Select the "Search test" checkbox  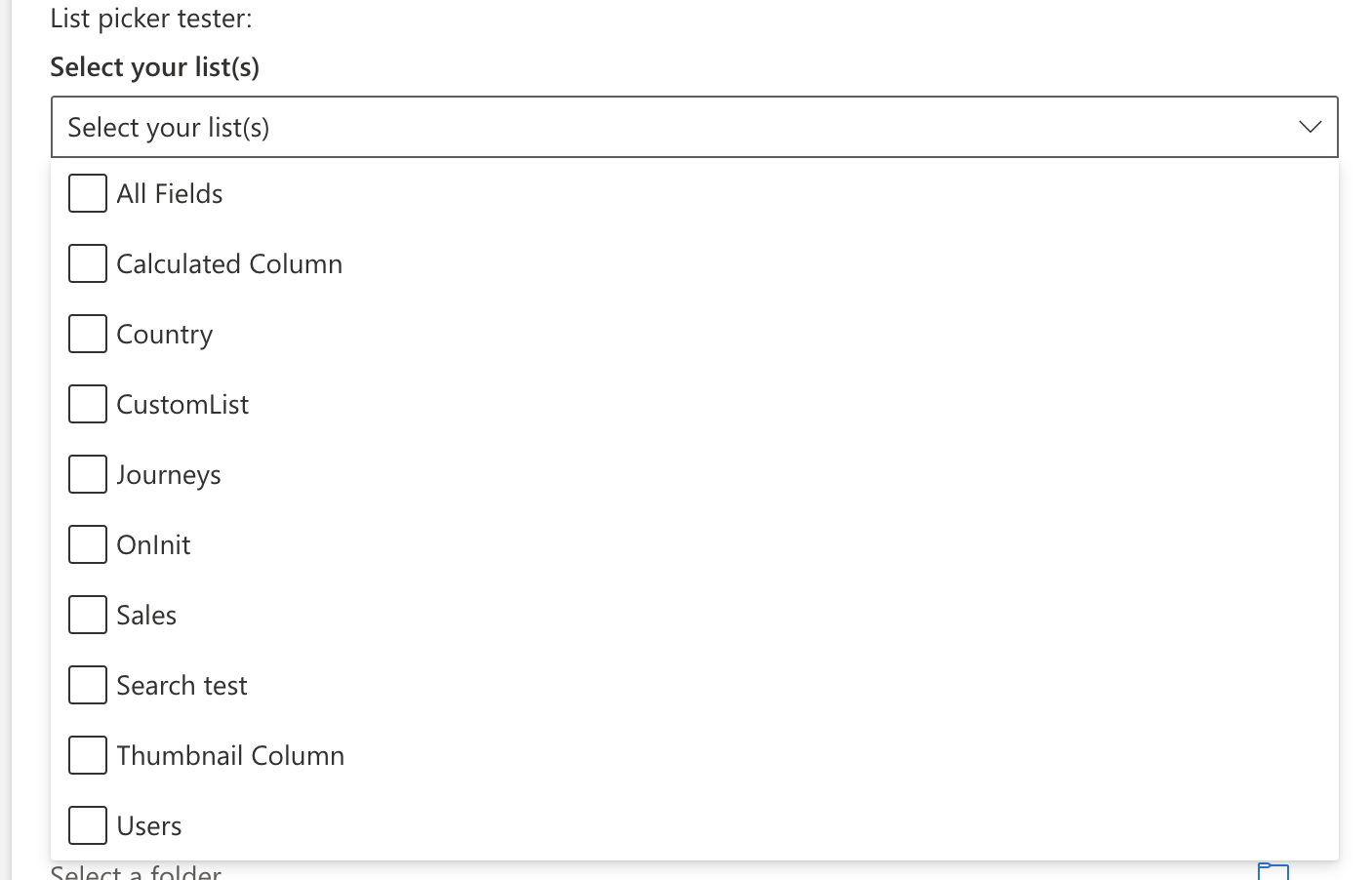coord(87,684)
